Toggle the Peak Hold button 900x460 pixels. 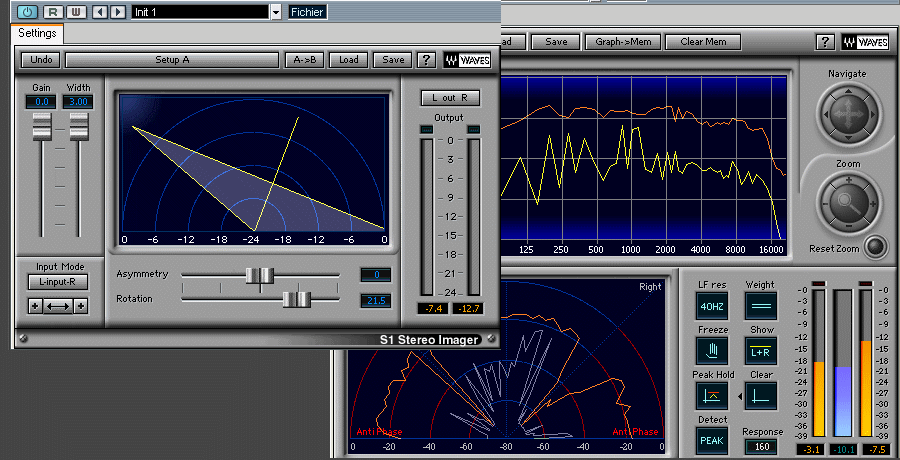[x=712, y=396]
